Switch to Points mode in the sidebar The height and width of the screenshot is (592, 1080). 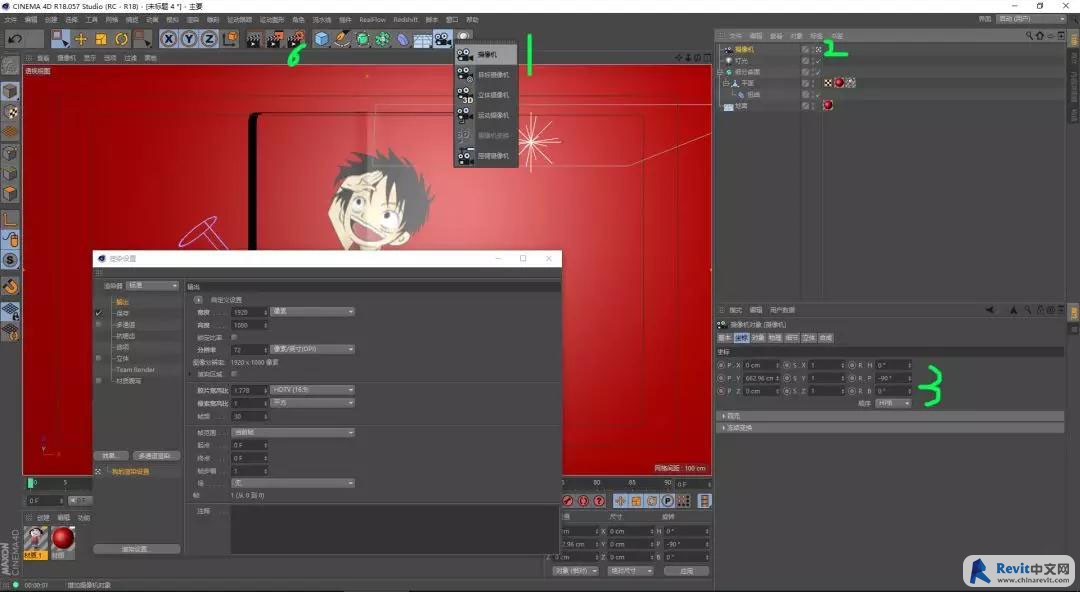coord(10,153)
